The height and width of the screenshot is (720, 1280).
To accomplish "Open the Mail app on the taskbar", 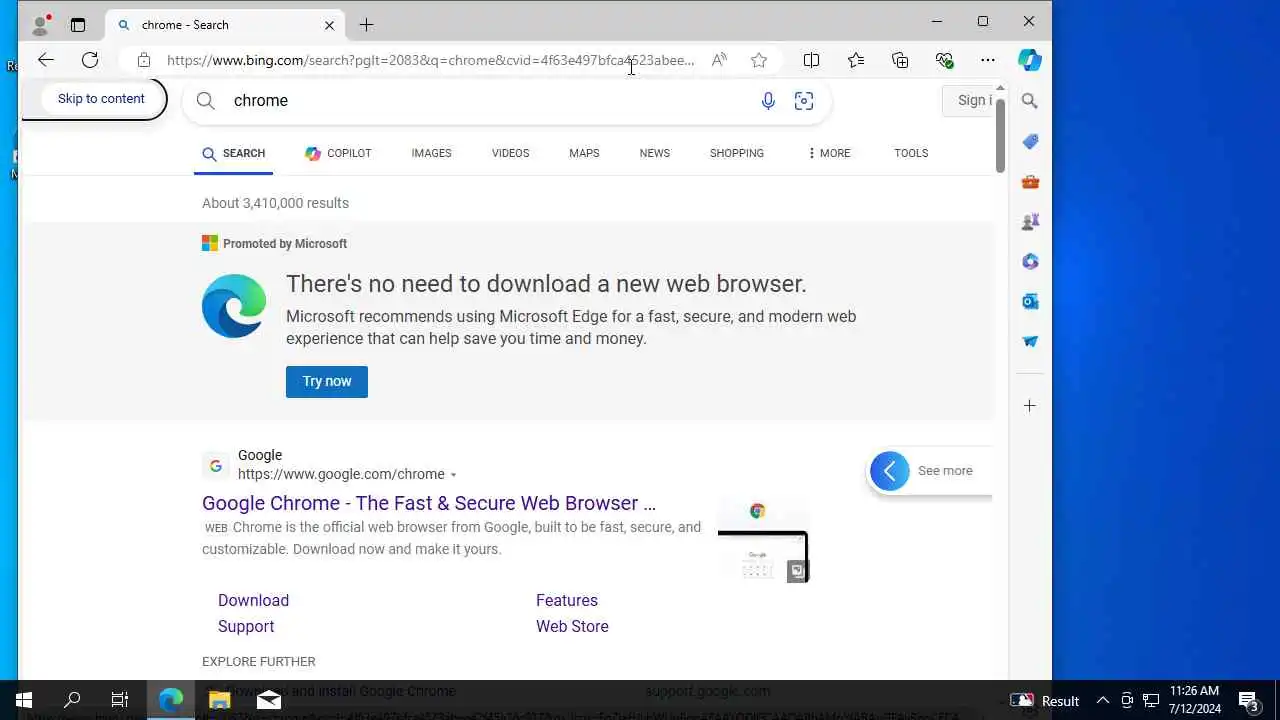I will [269, 700].
